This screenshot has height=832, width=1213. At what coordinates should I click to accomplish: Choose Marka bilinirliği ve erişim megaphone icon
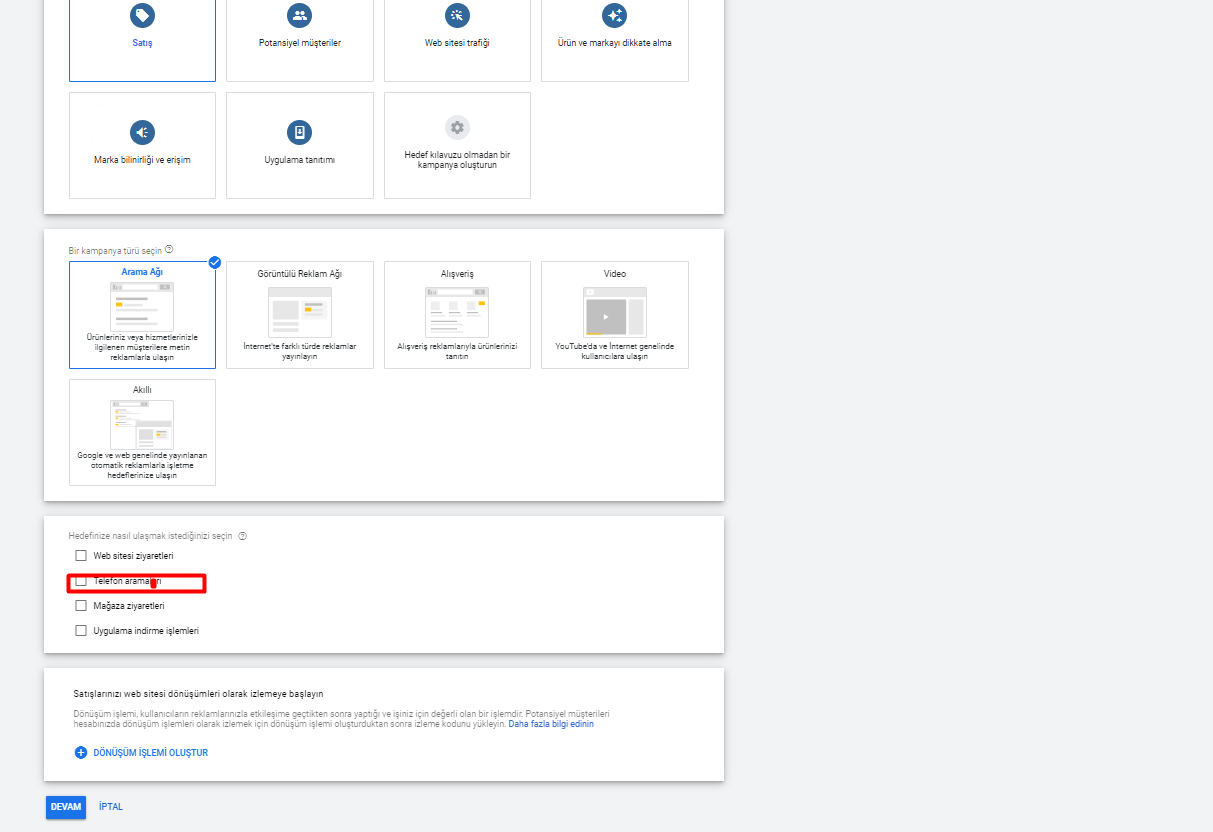pos(143,132)
